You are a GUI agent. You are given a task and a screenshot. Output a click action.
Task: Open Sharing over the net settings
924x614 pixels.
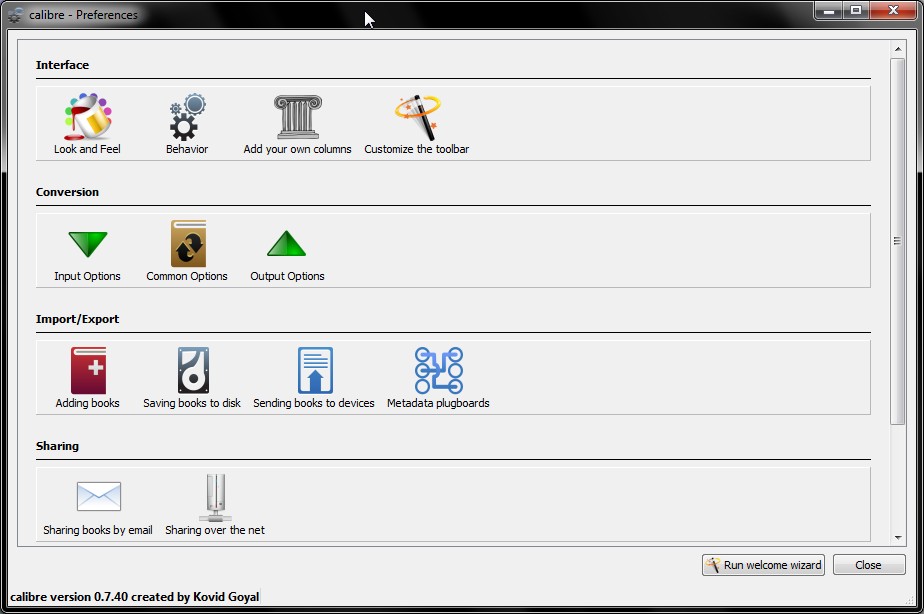point(215,505)
